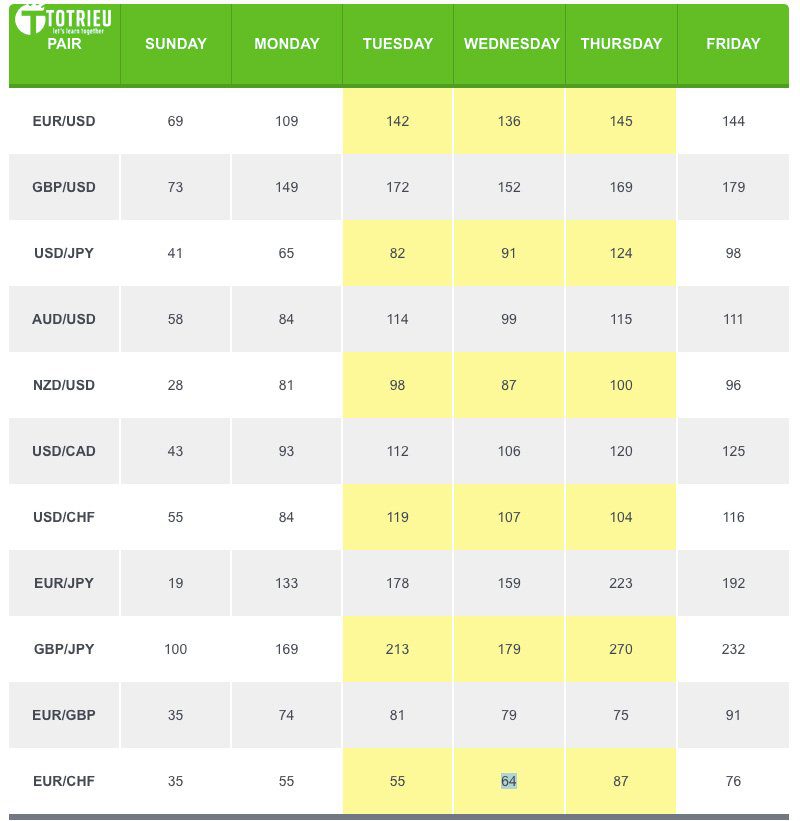Click the USD/CAD Friday value 125

(733, 451)
